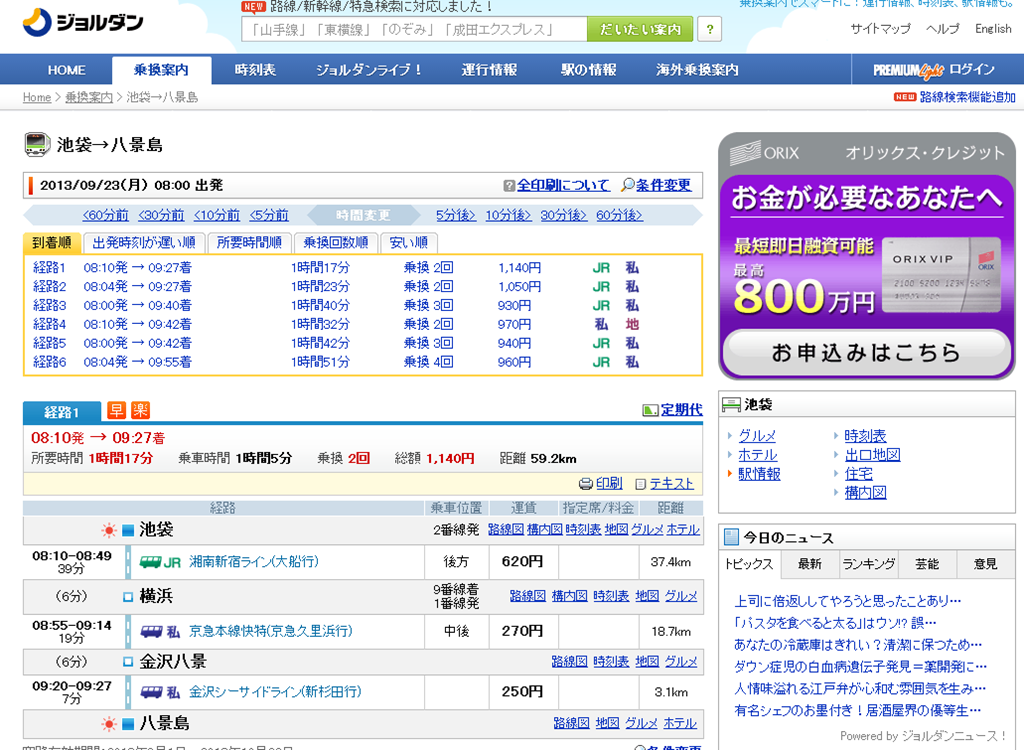
Task: Click the printer icon next to 印刷
Action: 587,484
